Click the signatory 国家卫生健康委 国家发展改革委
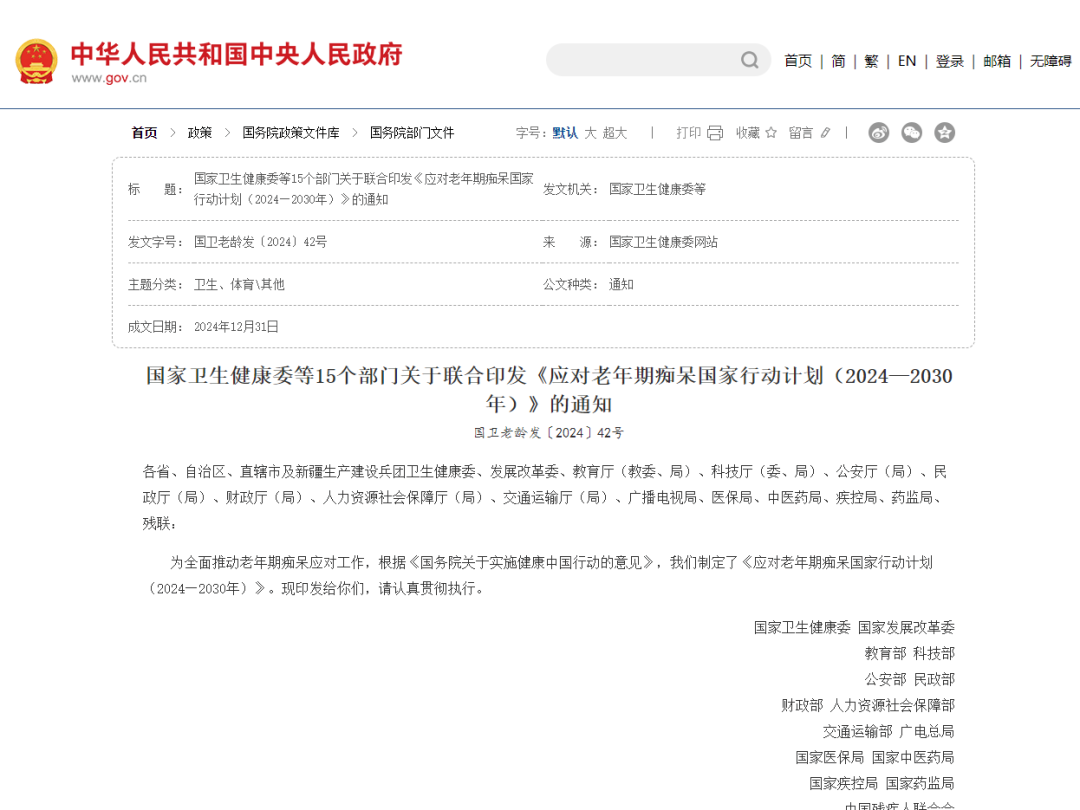 pyautogui.click(x=854, y=627)
